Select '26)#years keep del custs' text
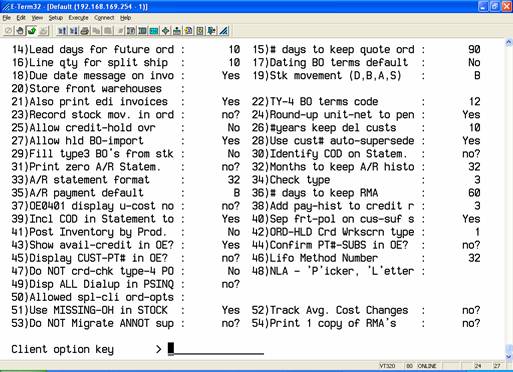The width and height of the screenshot is (513, 372). (x=324, y=127)
